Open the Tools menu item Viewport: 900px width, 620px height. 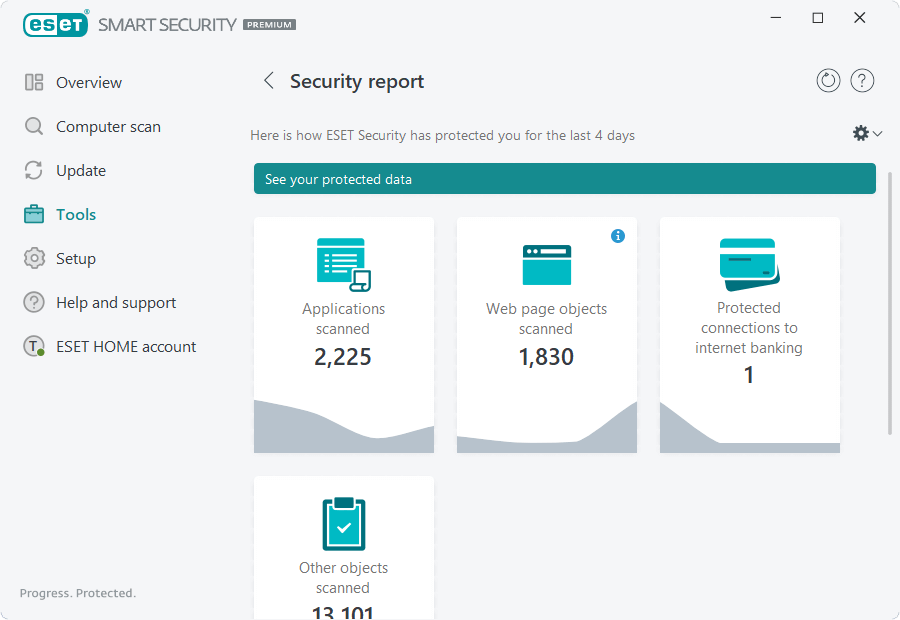[x=76, y=215]
